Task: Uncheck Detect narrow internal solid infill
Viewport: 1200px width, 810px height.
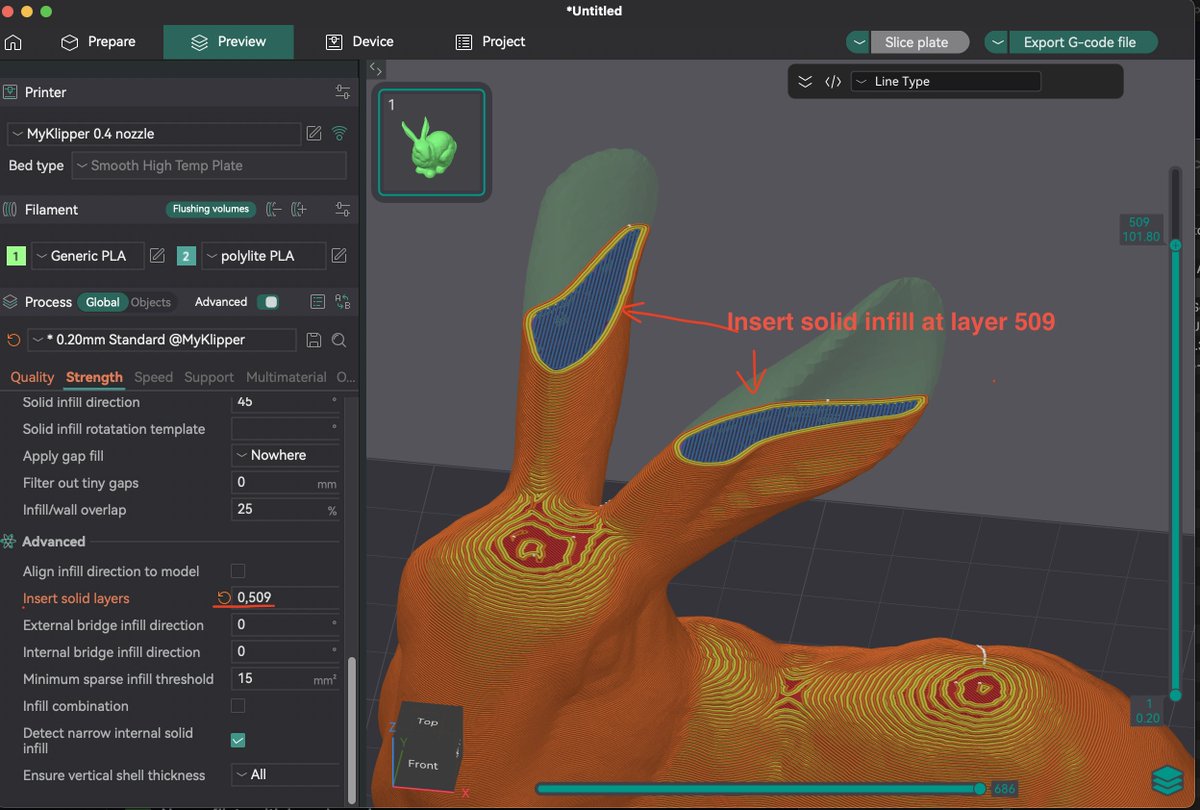Action: tap(238, 740)
